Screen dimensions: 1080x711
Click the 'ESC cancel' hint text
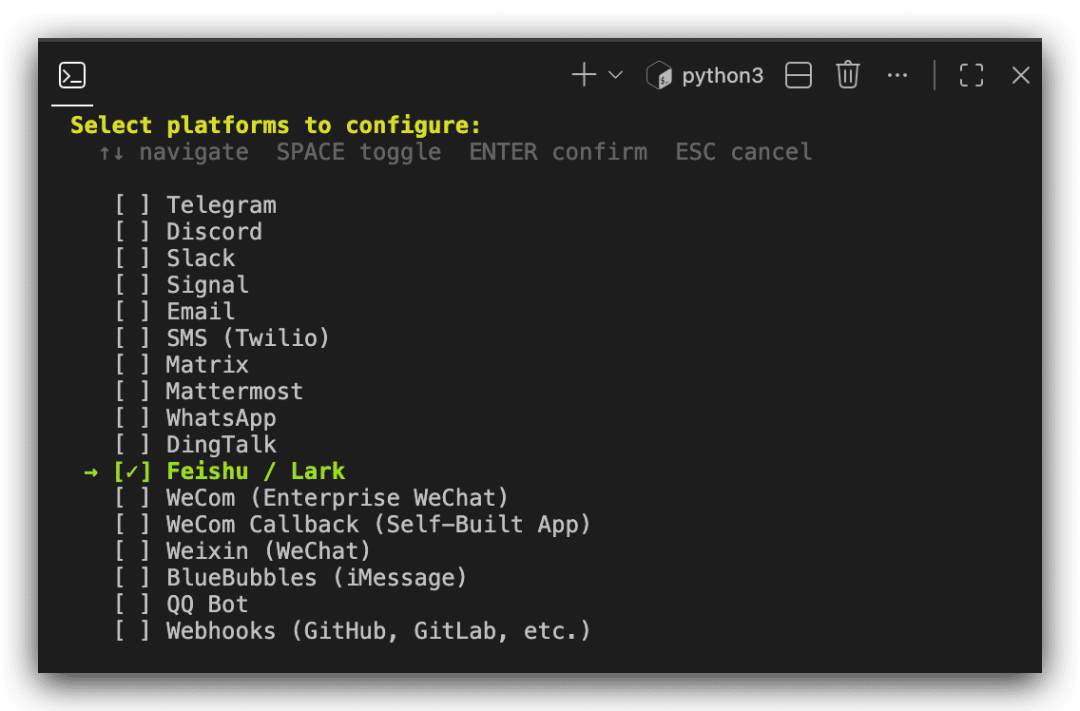tap(744, 152)
